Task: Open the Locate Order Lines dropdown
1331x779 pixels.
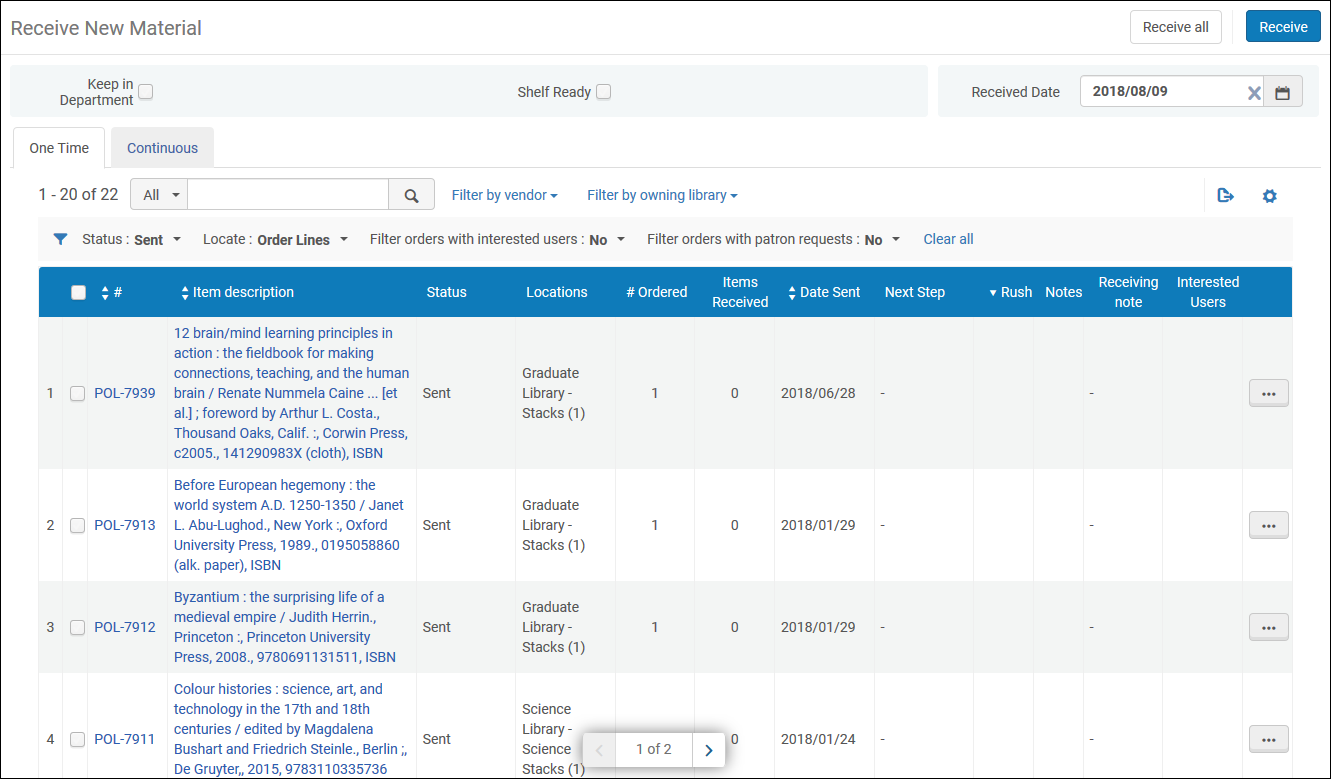Action: [275, 240]
